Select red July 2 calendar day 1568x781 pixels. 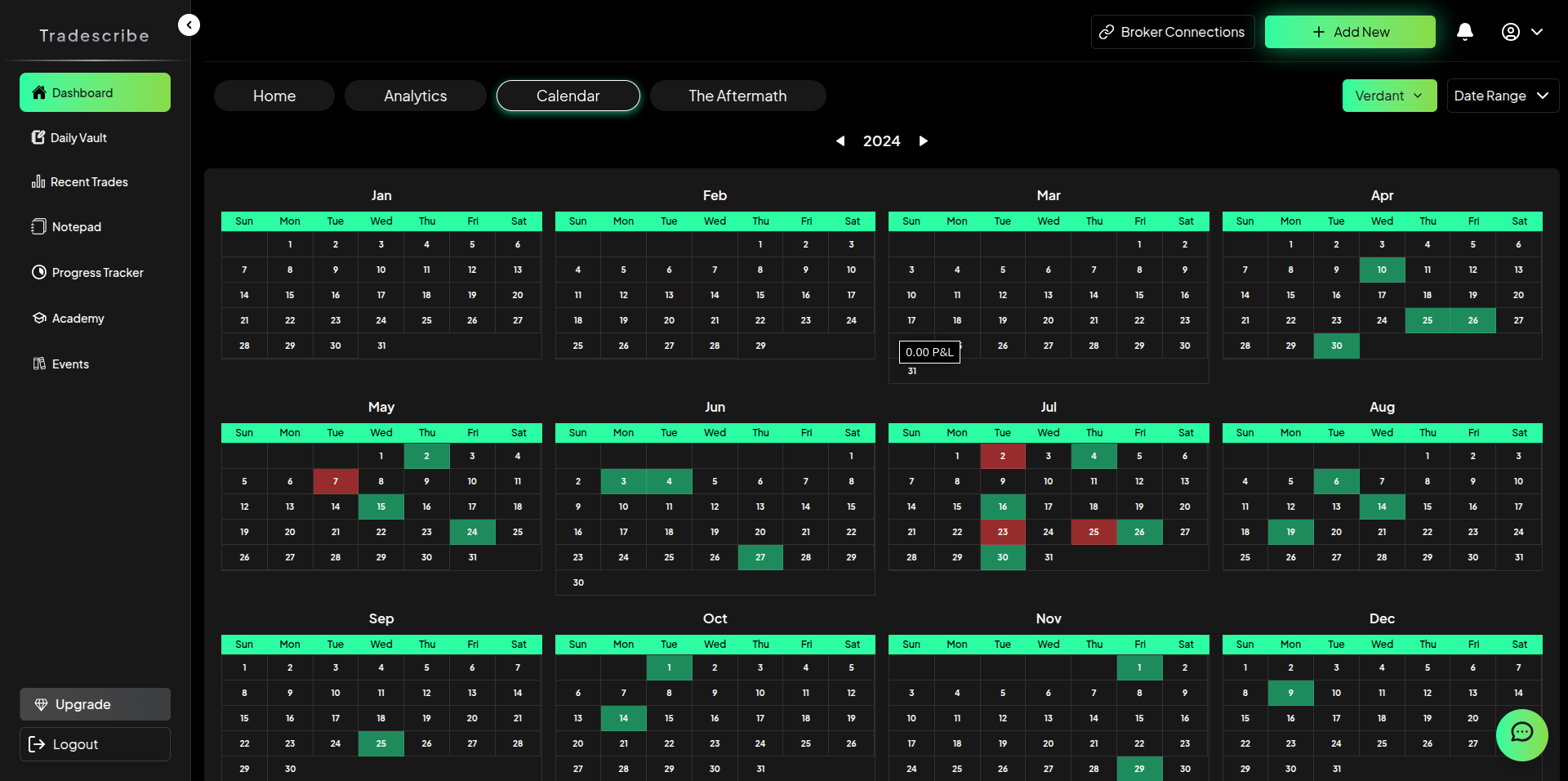pos(1003,456)
